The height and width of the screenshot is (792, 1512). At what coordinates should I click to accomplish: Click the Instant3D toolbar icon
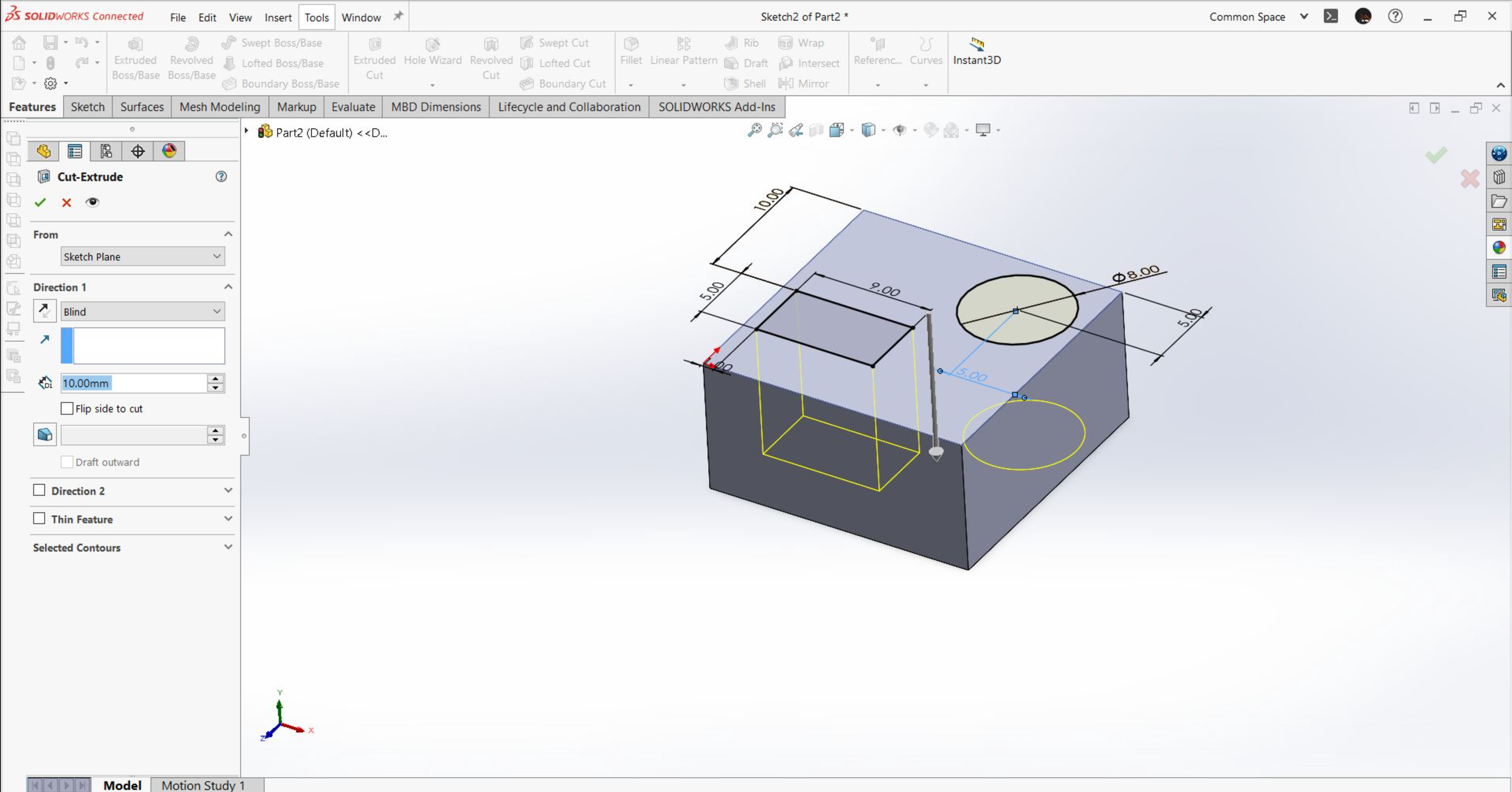977,45
